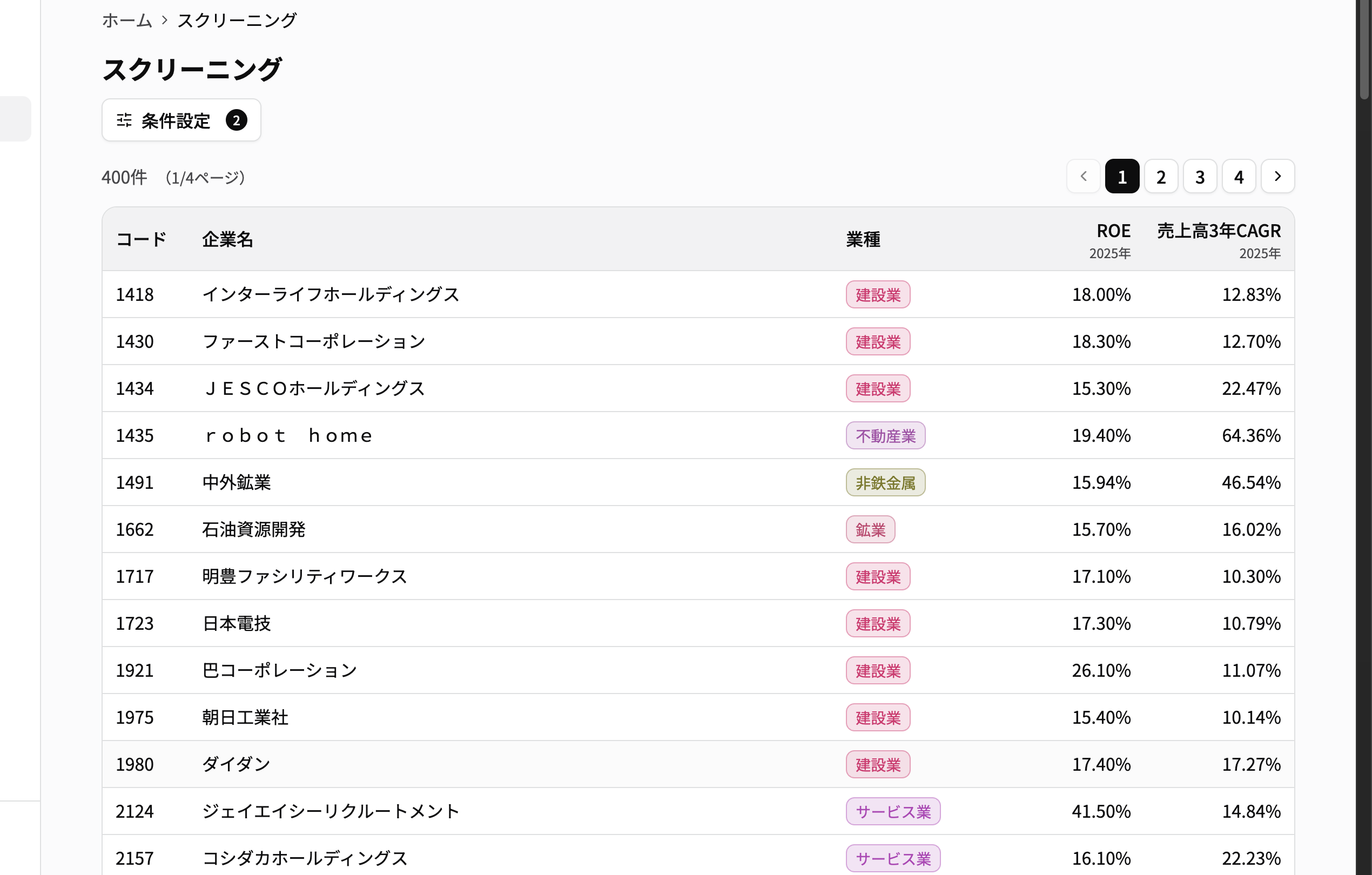Image resolution: width=1372 pixels, height=875 pixels.
Task: Click ROE value 41.50%
Action: [x=1101, y=812]
